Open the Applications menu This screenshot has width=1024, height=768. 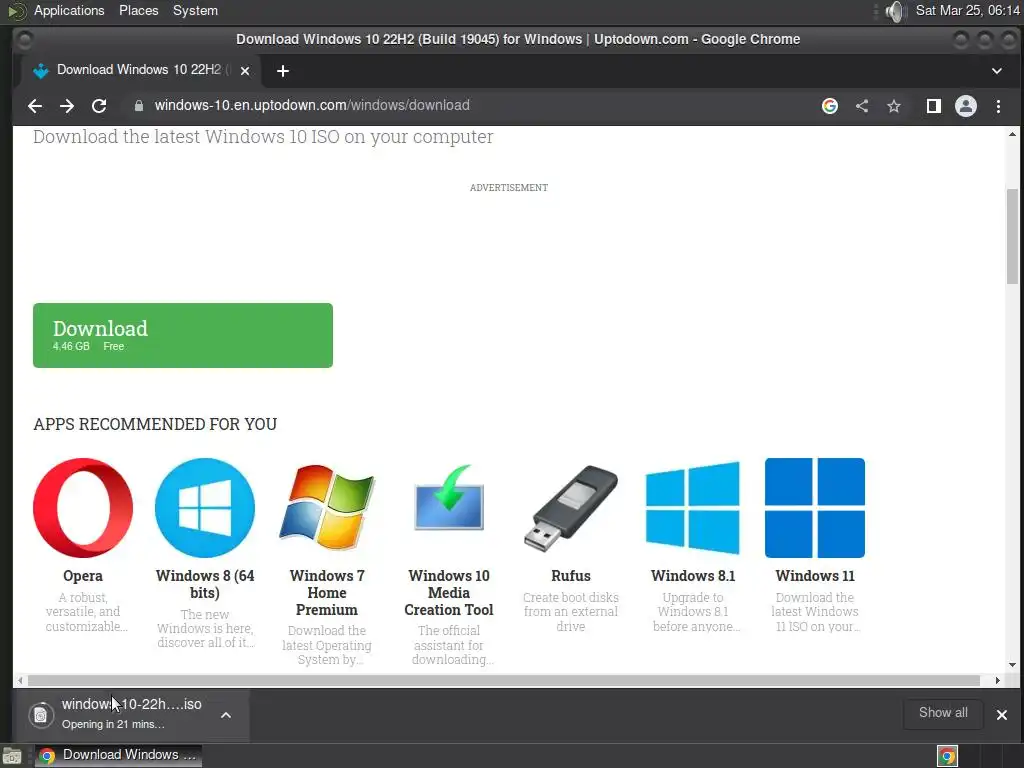(69, 10)
